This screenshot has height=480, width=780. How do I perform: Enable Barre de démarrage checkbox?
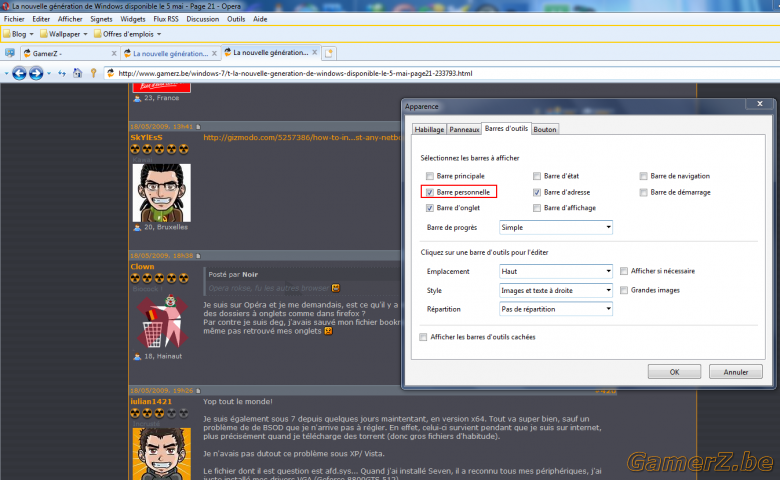[643, 192]
